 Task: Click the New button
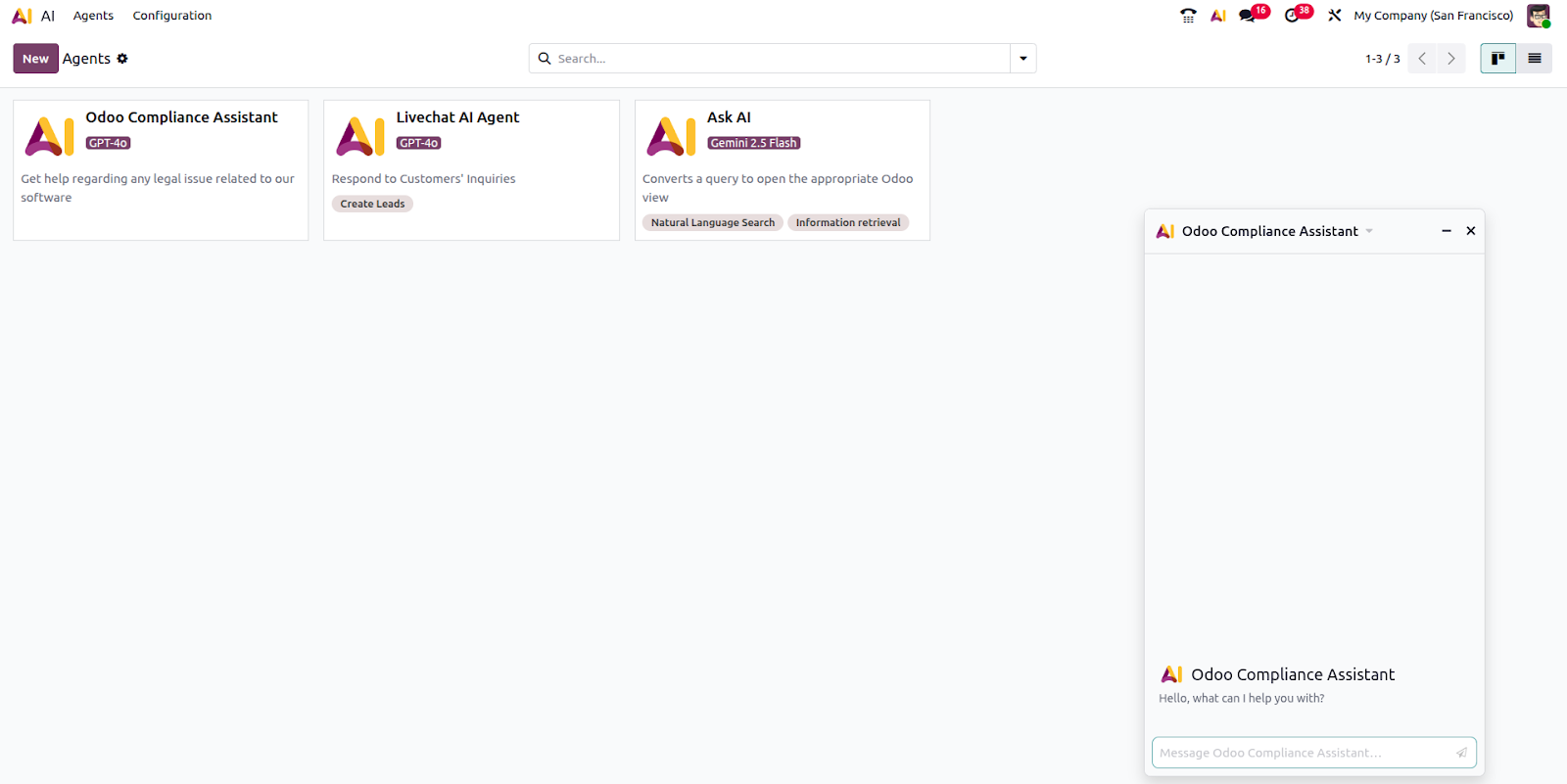coord(35,59)
